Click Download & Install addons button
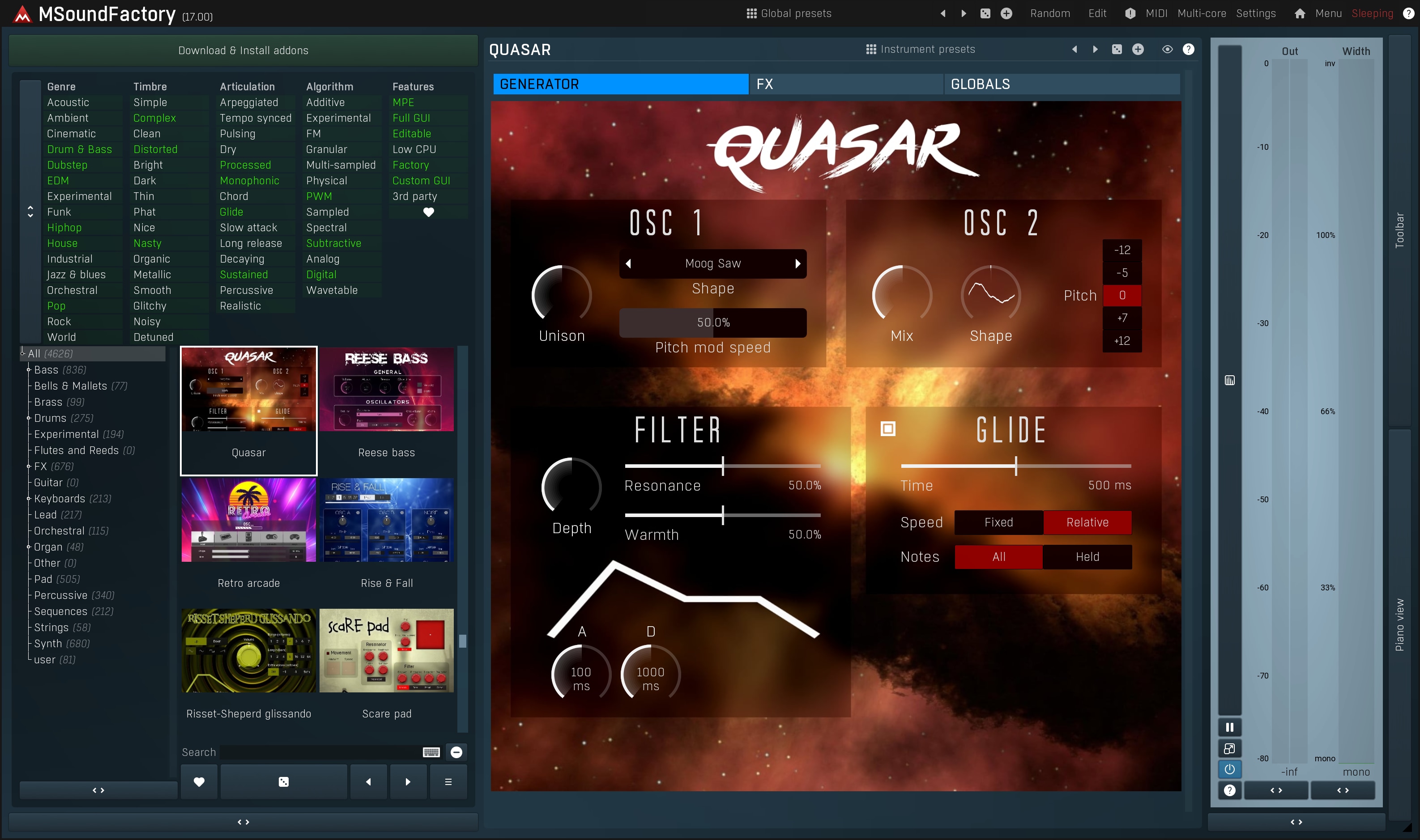1420x840 pixels. coord(243,51)
